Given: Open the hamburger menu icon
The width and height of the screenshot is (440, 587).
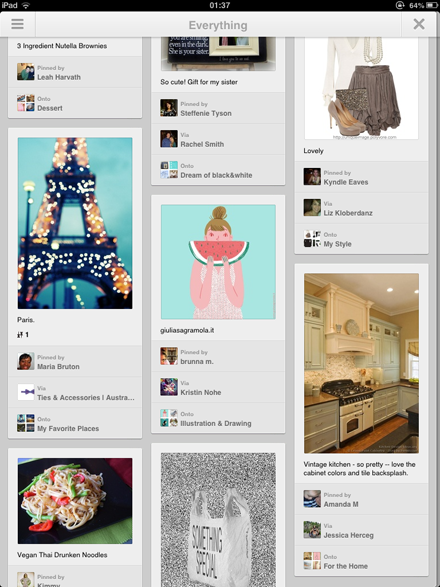Looking at the screenshot, I should pyautogui.click(x=18, y=24).
